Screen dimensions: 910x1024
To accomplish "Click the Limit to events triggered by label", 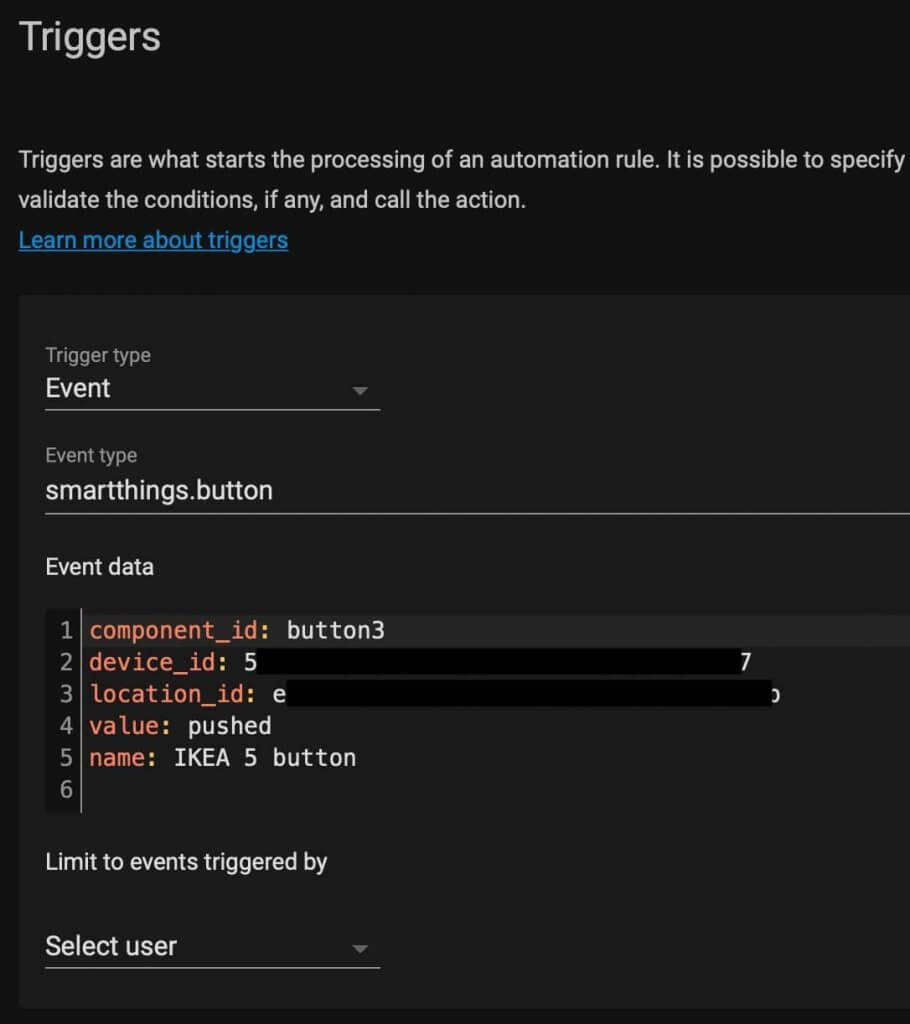I will tap(186, 862).
